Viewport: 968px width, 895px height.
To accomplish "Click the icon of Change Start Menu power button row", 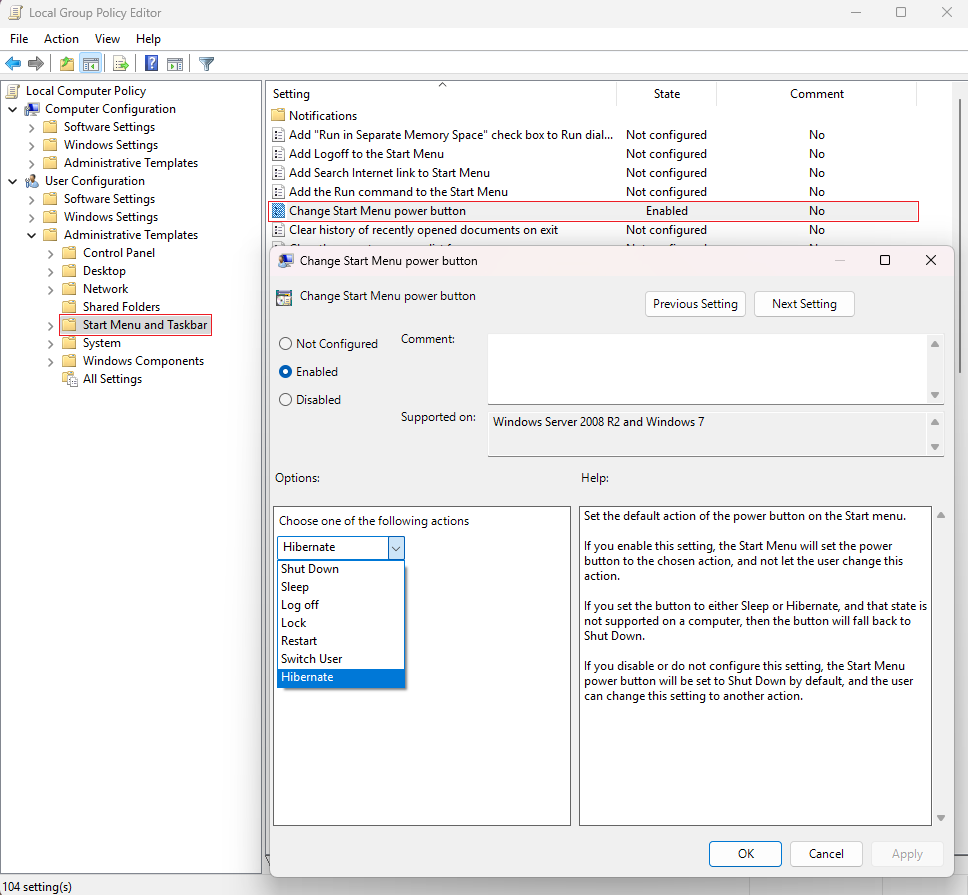I will (x=278, y=210).
